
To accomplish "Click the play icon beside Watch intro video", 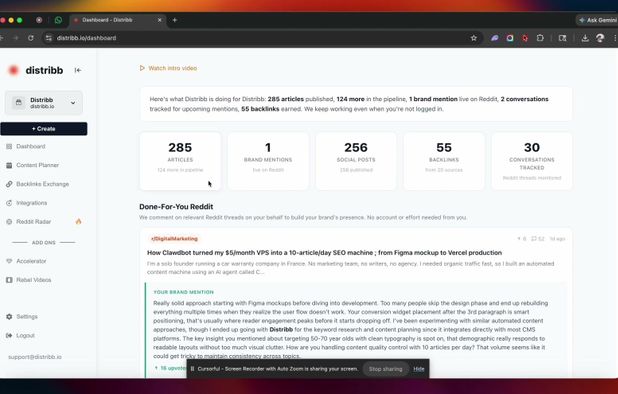I will click(142, 68).
